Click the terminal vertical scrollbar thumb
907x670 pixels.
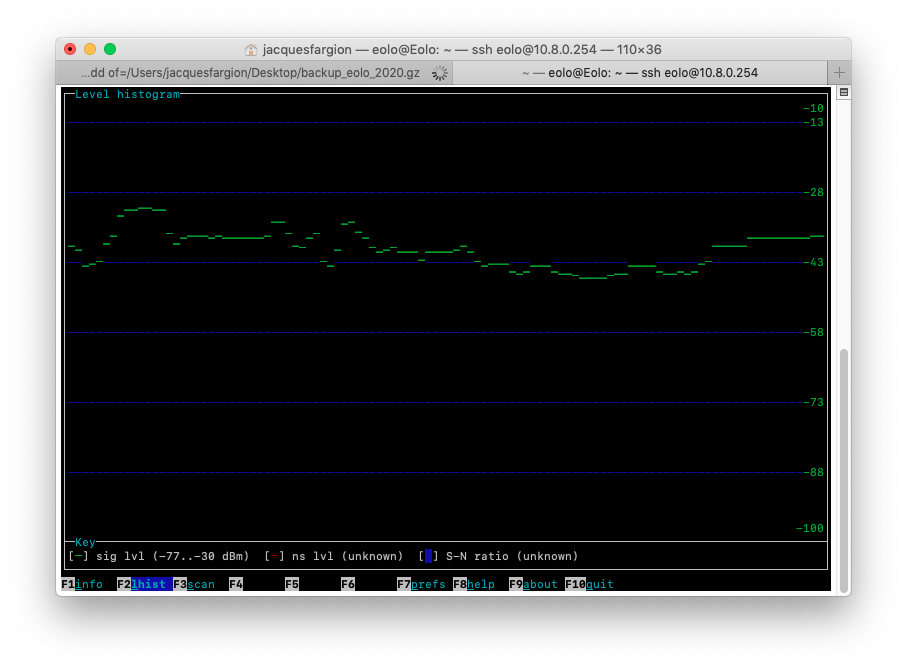pos(844,470)
